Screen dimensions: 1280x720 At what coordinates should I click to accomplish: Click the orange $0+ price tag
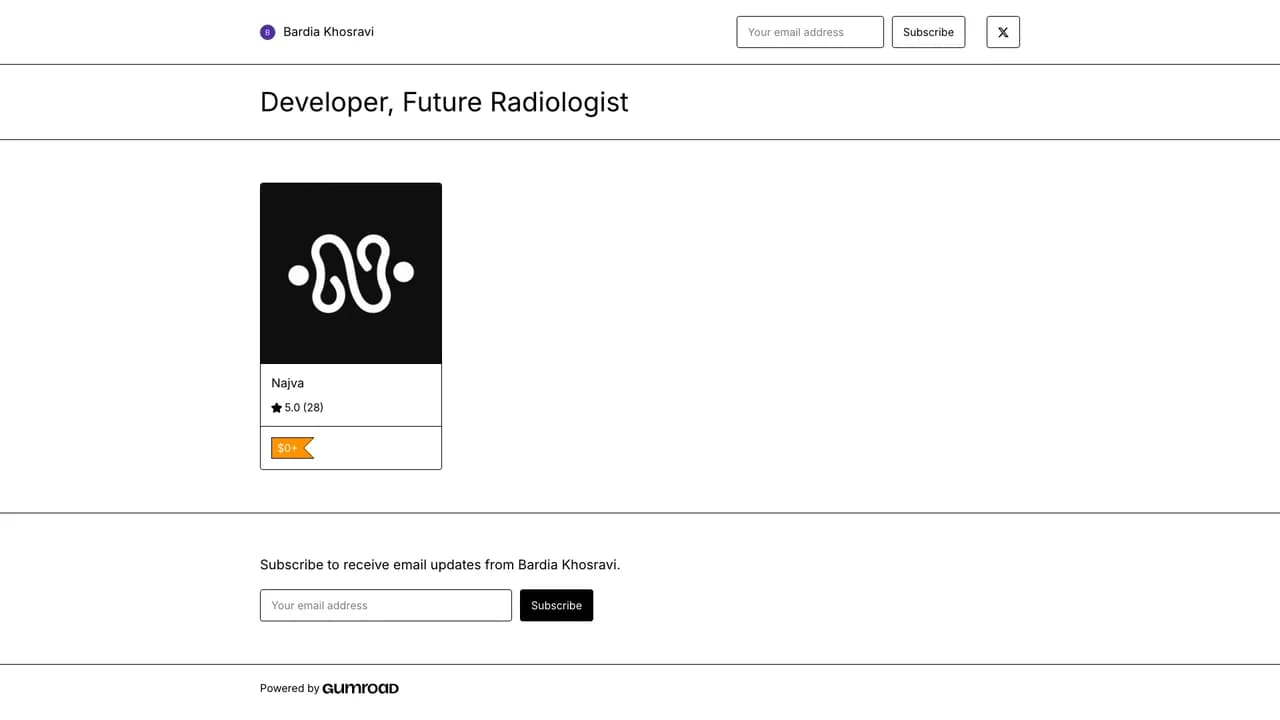click(292, 448)
